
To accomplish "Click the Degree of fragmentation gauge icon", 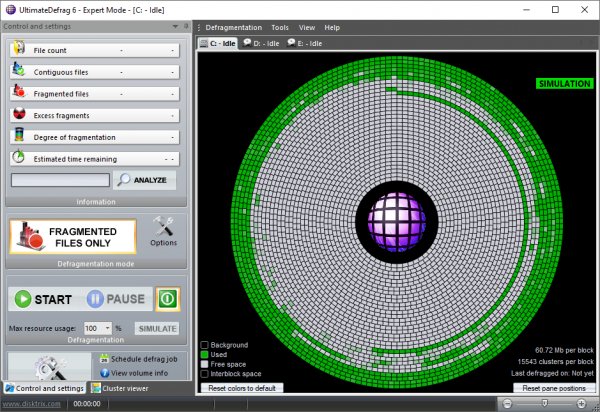I will coord(19,135).
